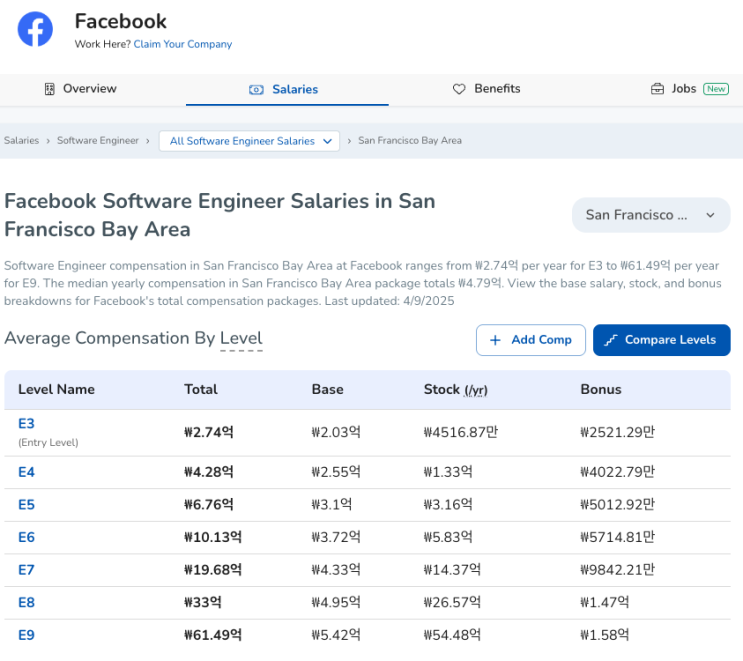Screen dimensions: 743x661
Task: Click E4 total ₩4.28억
Action: tap(209, 472)
